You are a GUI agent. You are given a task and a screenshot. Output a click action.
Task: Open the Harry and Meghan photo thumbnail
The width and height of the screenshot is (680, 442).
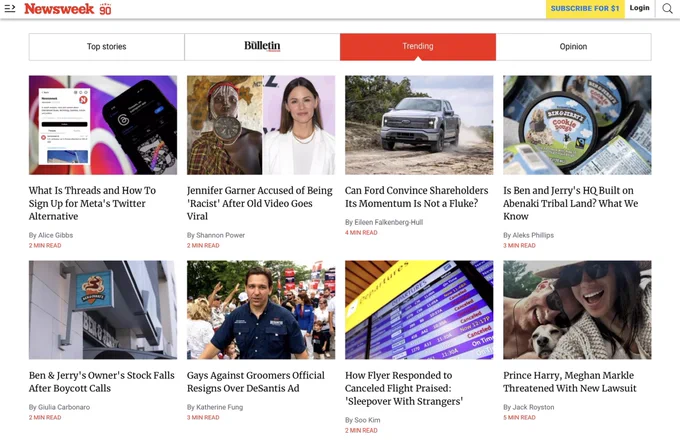(x=577, y=310)
